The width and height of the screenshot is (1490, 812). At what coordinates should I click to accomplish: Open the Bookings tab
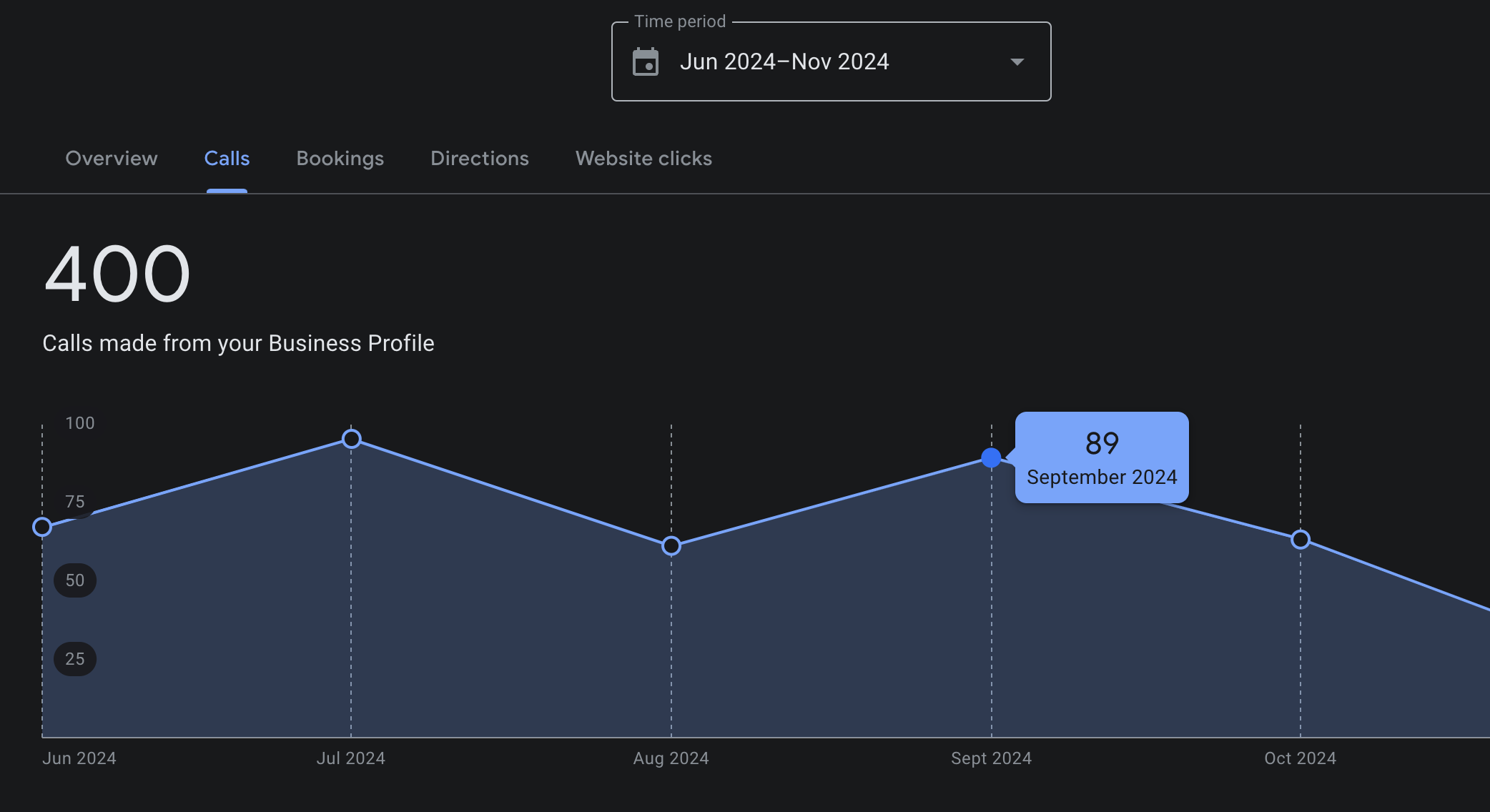pyautogui.click(x=340, y=159)
